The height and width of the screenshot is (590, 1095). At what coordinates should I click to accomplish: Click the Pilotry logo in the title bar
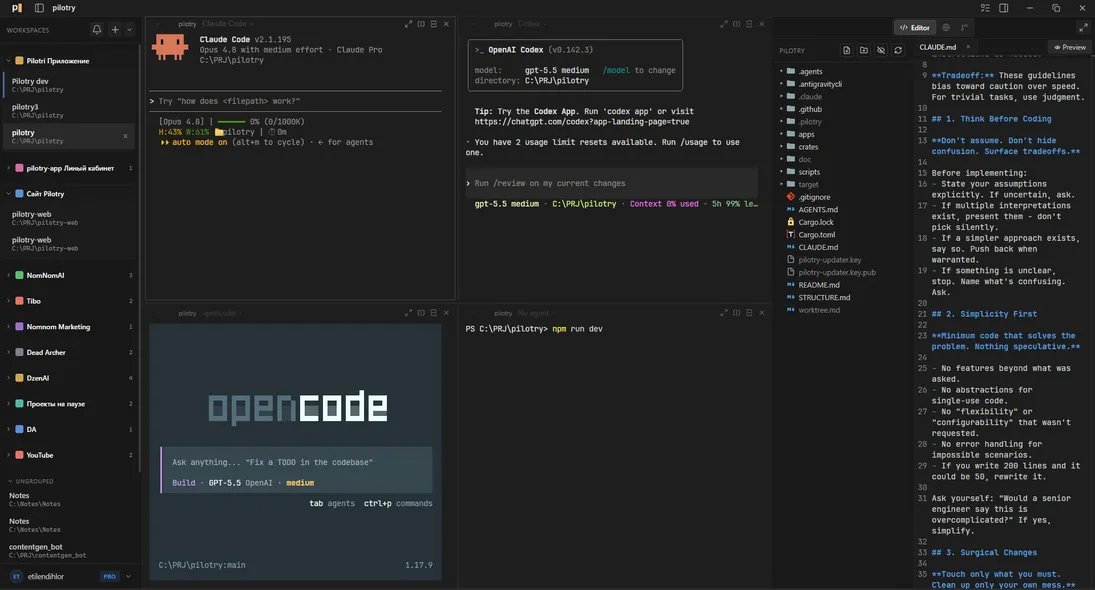[x=17, y=8]
